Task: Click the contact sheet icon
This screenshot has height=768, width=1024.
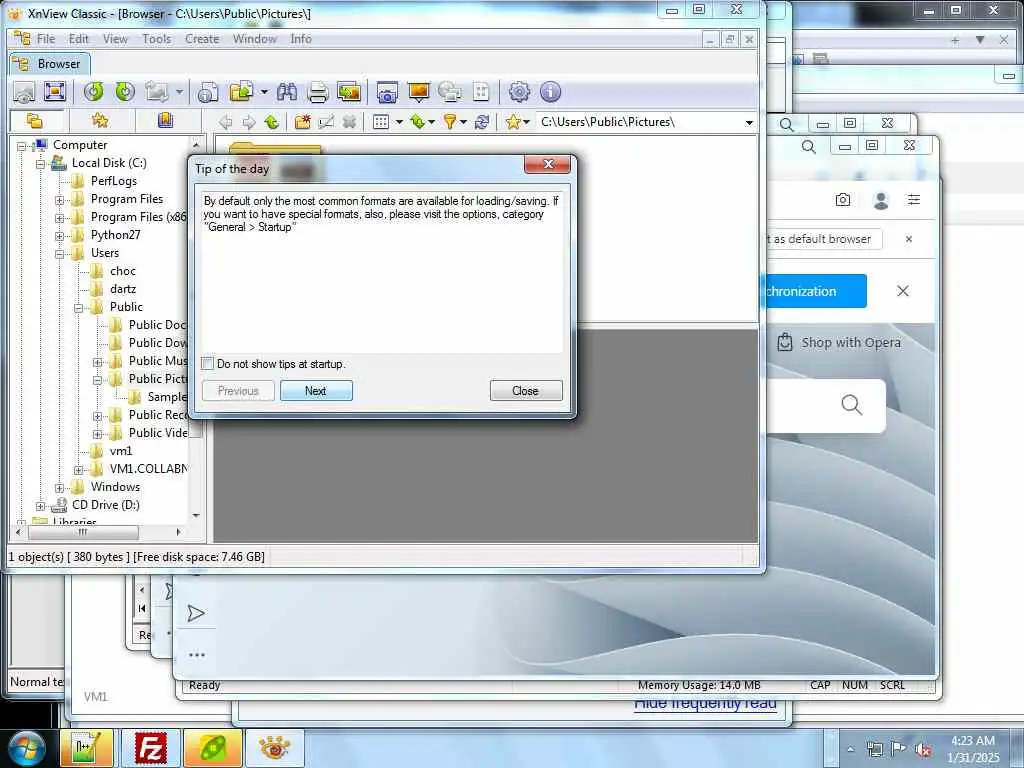Action: (481, 92)
